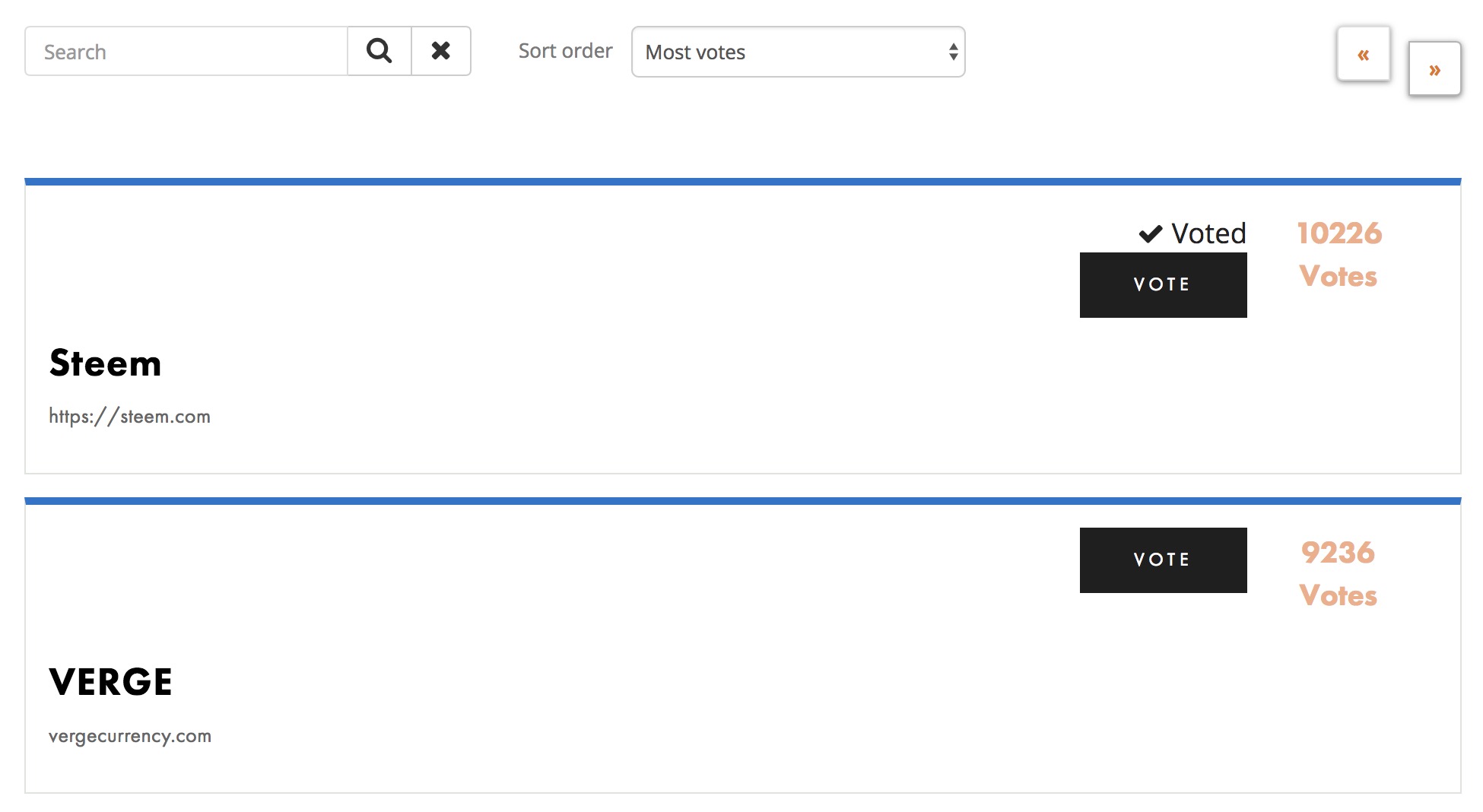Image resolution: width=1483 pixels, height=812 pixels.
Task: Click the magnifying glass search icon
Action: pos(379,51)
